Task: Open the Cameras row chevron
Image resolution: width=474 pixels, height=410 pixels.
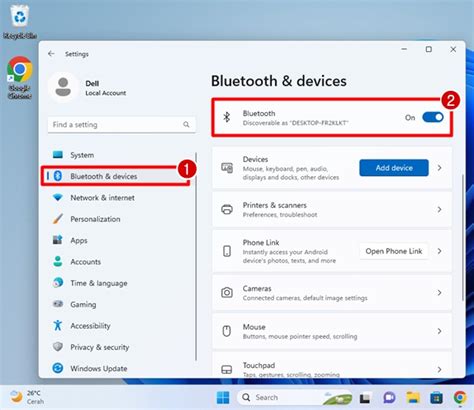Action: 439,293
